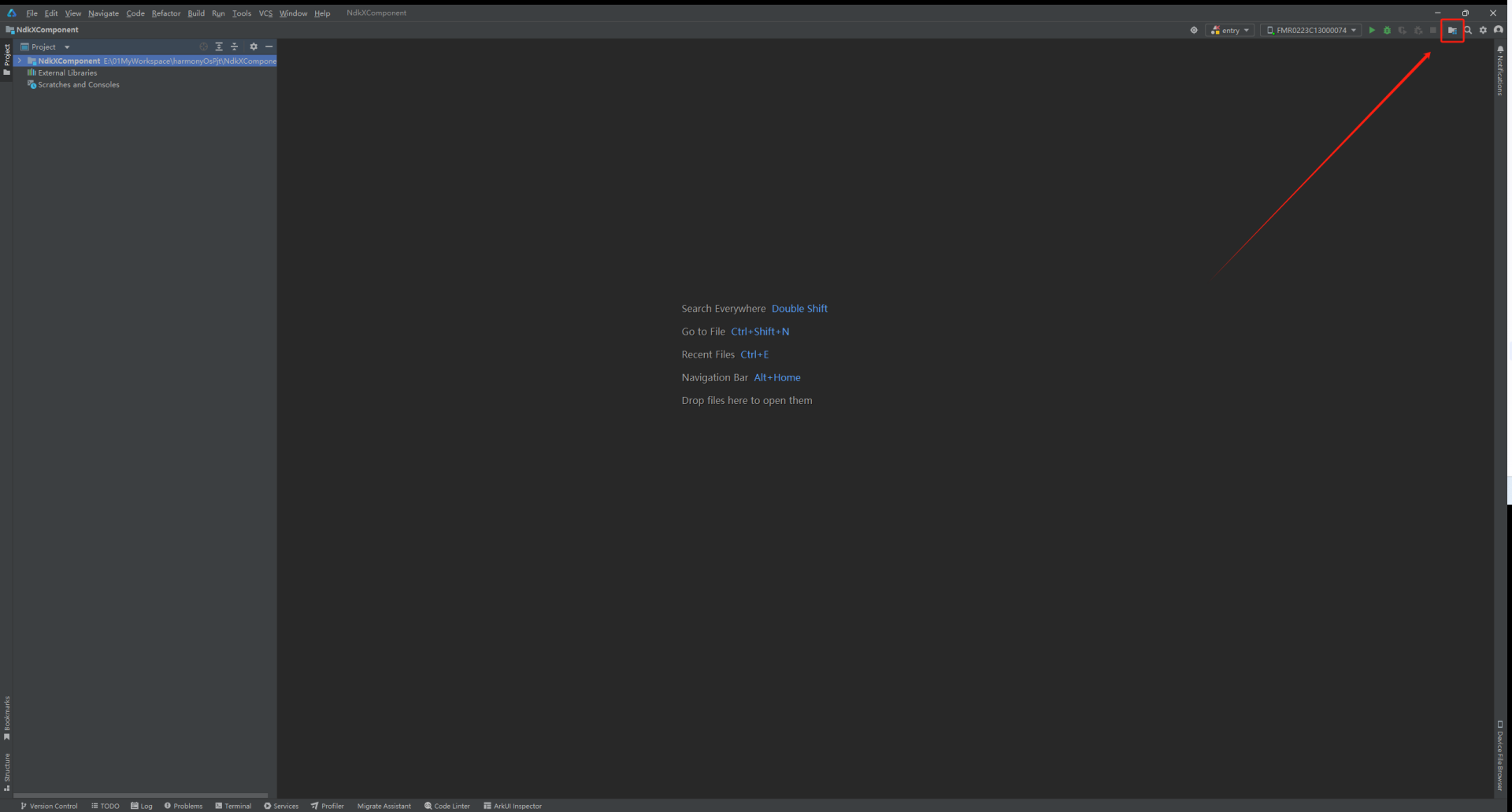Hide the Project tool window

click(x=269, y=46)
